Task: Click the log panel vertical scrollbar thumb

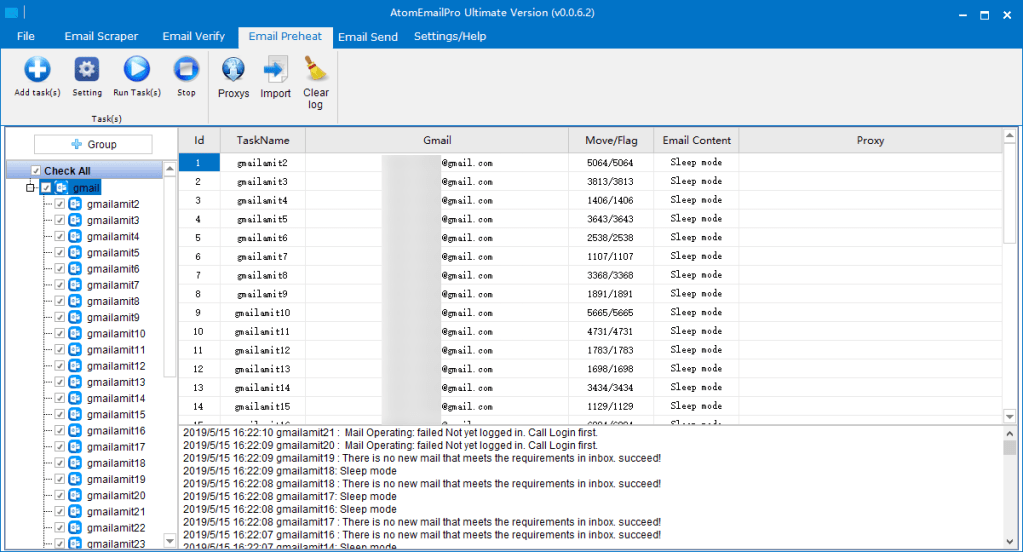Action: tap(1010, 448)
